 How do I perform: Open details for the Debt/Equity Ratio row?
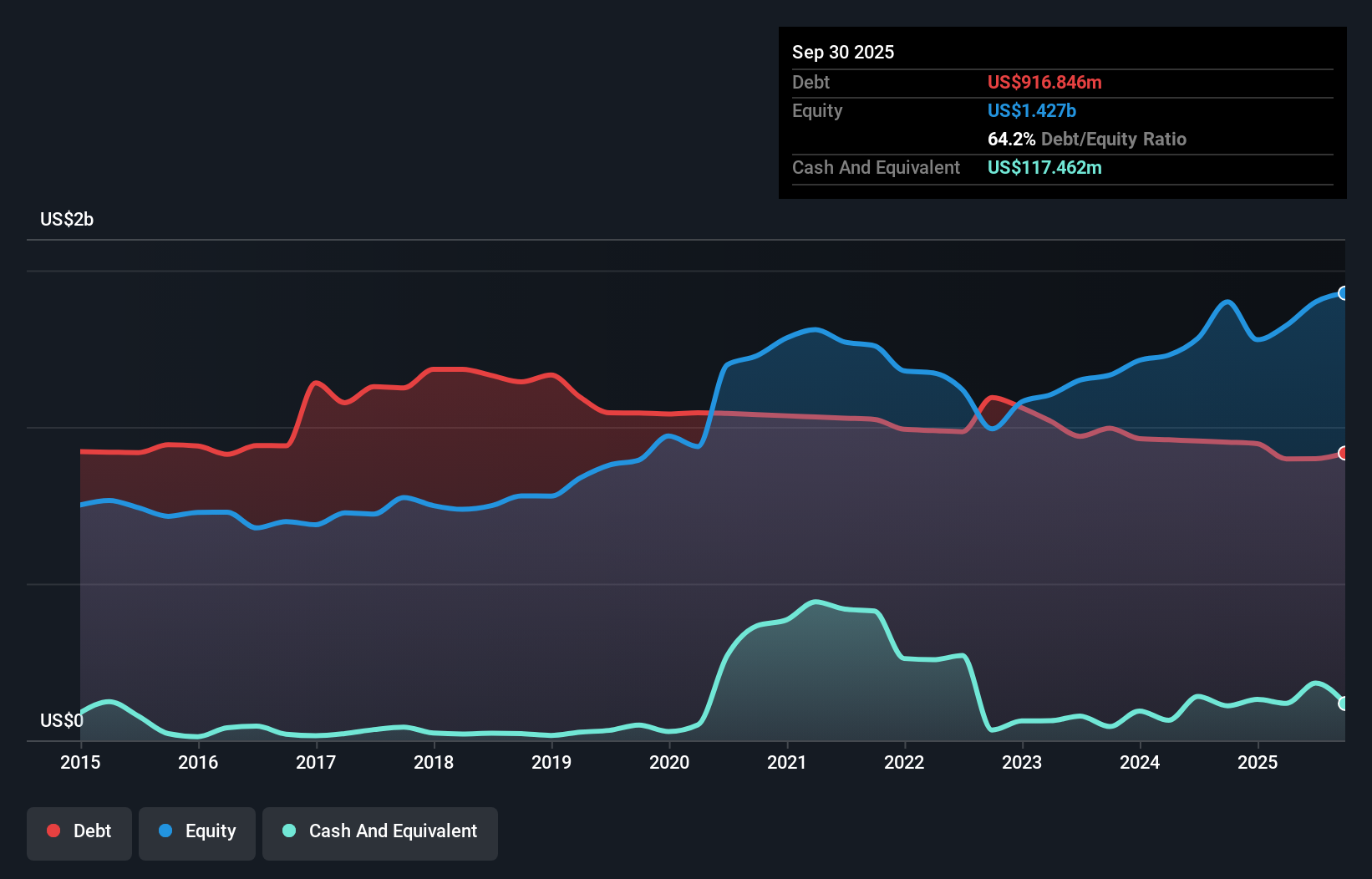[x=1087, y=139]
